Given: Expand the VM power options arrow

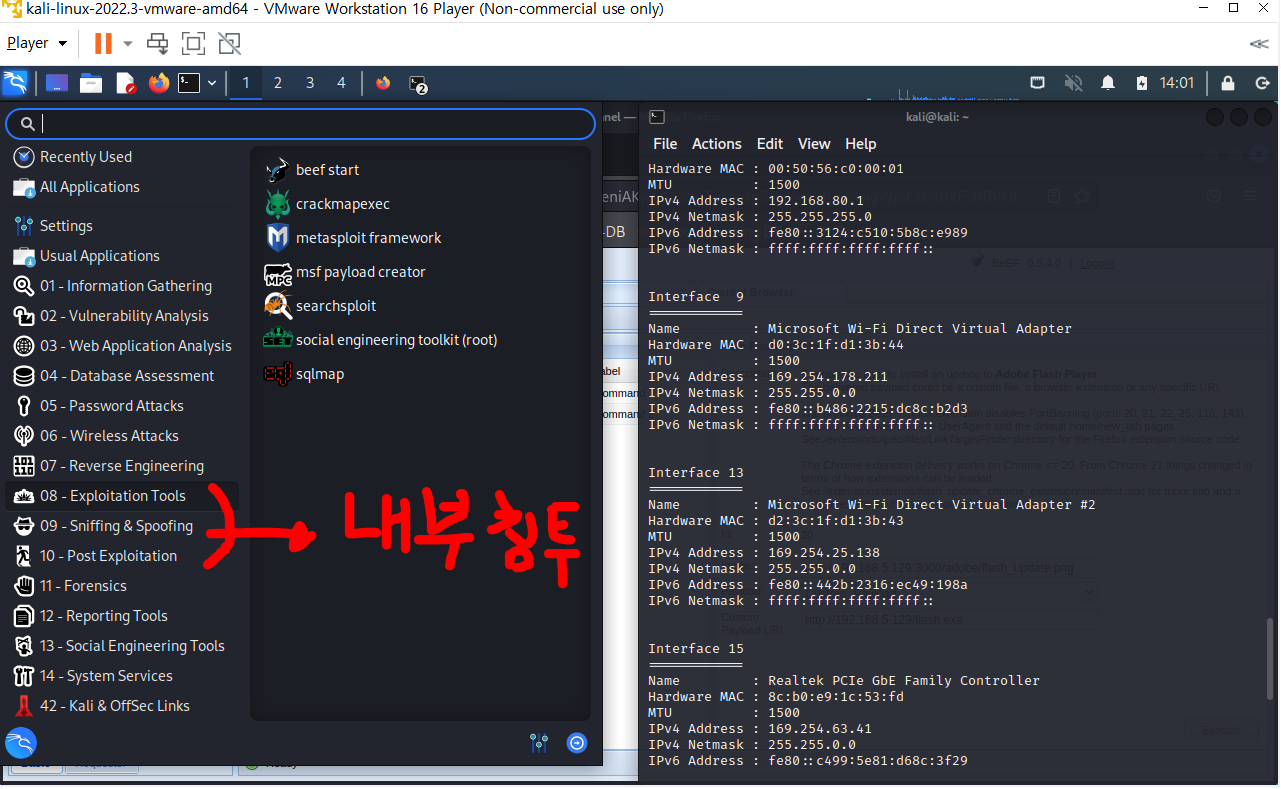Looking at the screenshot, I should click(x=127, y=43).
